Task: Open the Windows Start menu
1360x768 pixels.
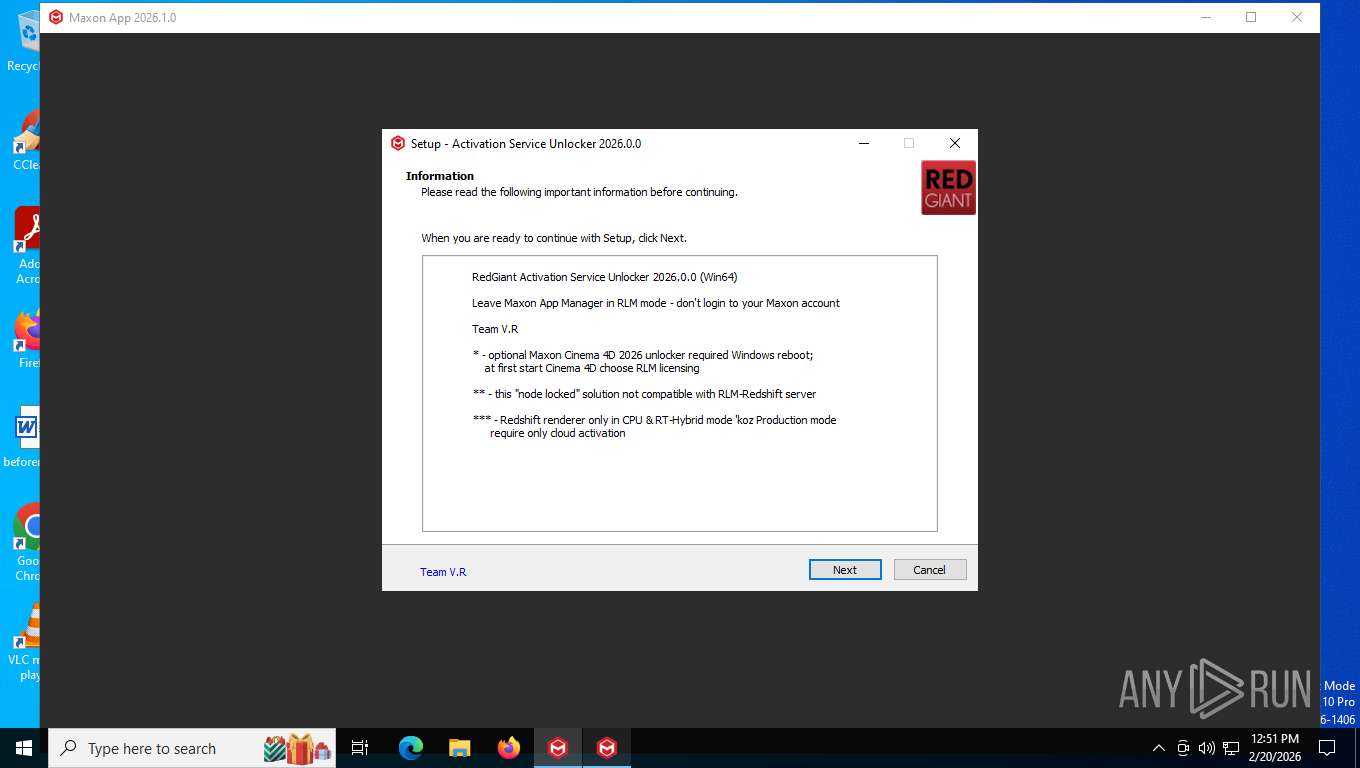Action: [24, 748]
